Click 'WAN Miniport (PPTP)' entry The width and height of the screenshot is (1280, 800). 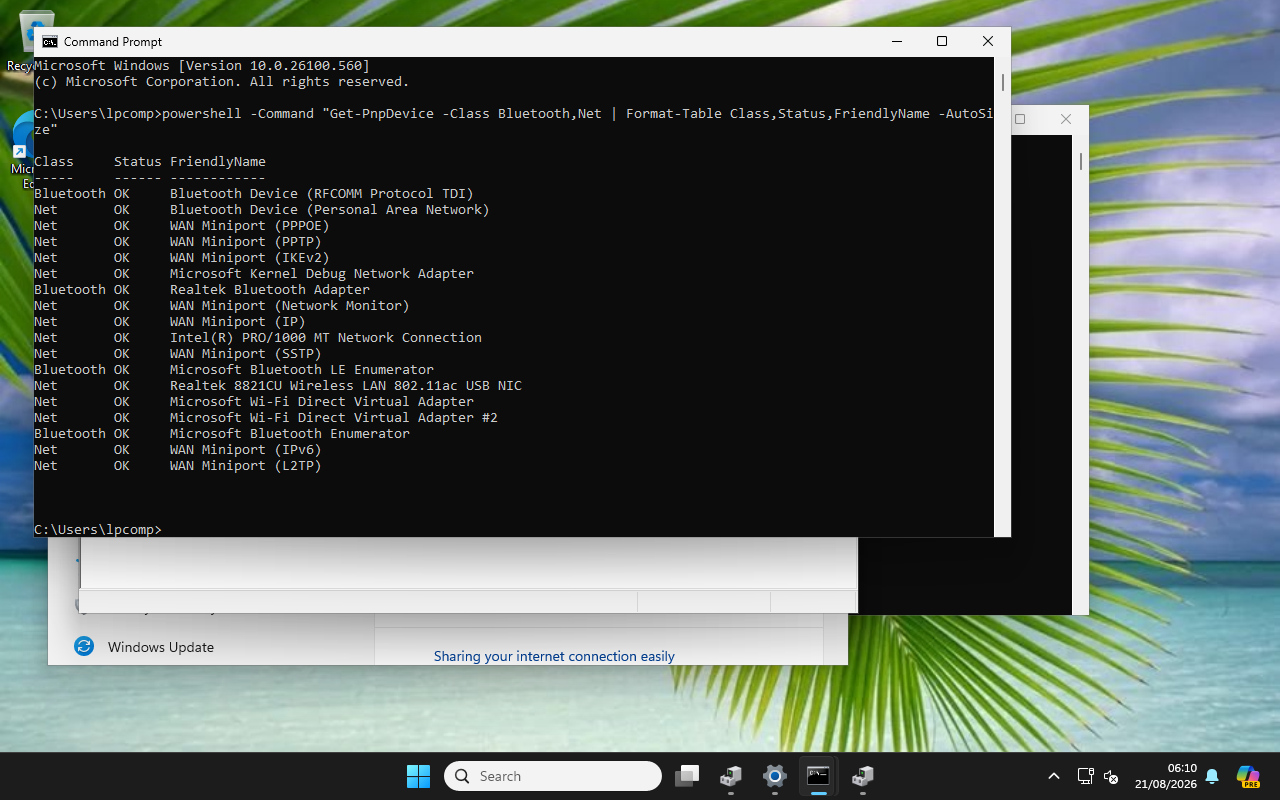coord(246,241)
